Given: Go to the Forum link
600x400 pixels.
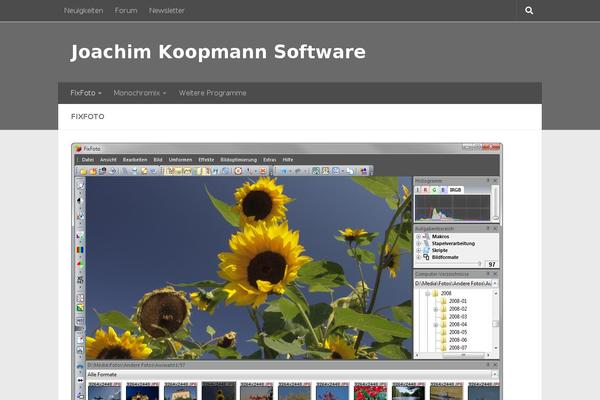Looking at the screenshot, I should coord(126,11).
